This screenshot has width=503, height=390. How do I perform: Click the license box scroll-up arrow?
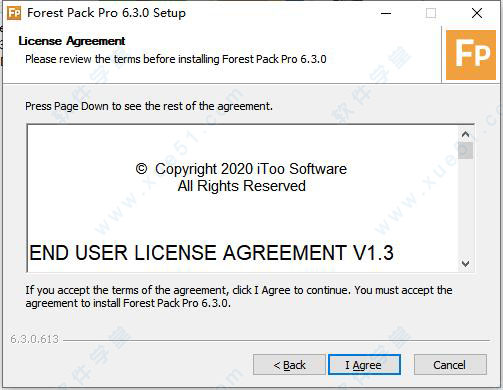465,134
